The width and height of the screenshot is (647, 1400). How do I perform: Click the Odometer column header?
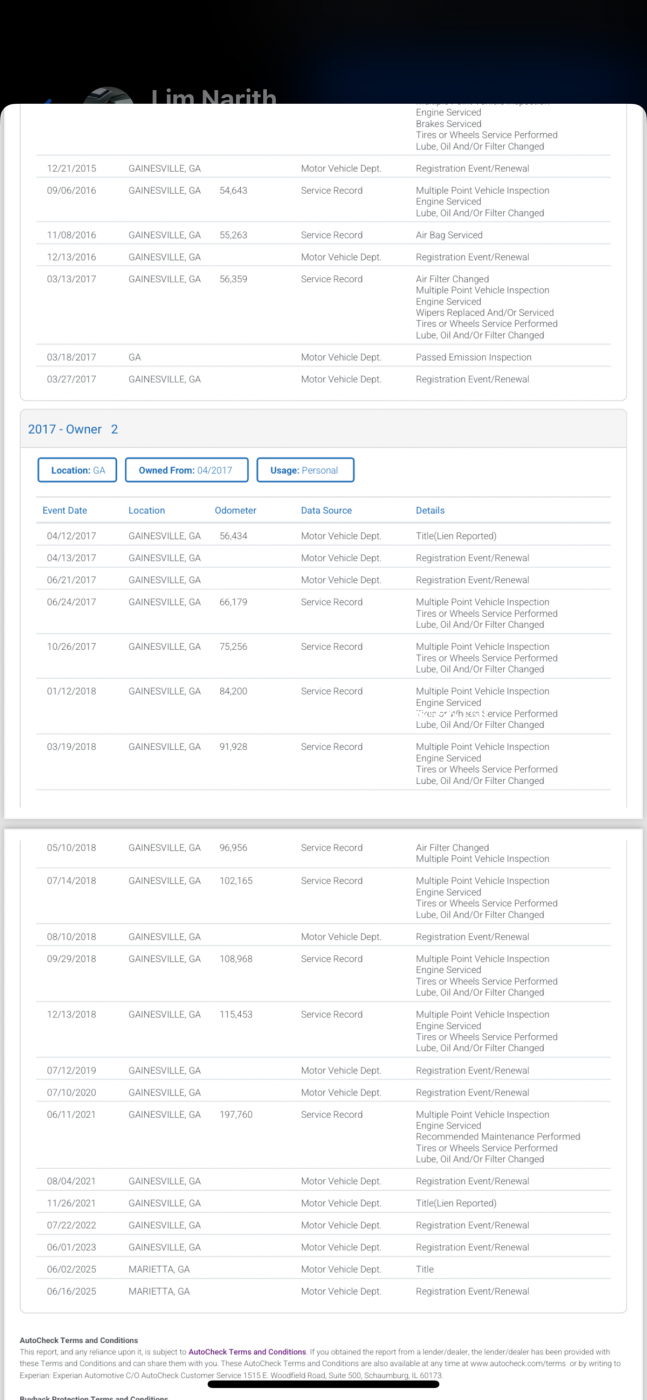(x=235, y=510)
